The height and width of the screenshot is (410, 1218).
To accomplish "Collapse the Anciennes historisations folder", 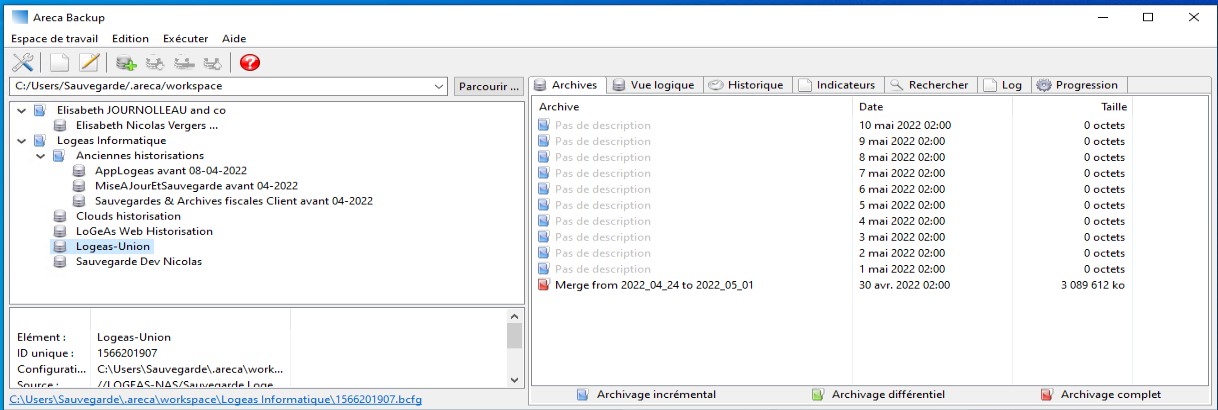I will click(x=41, y=156).
